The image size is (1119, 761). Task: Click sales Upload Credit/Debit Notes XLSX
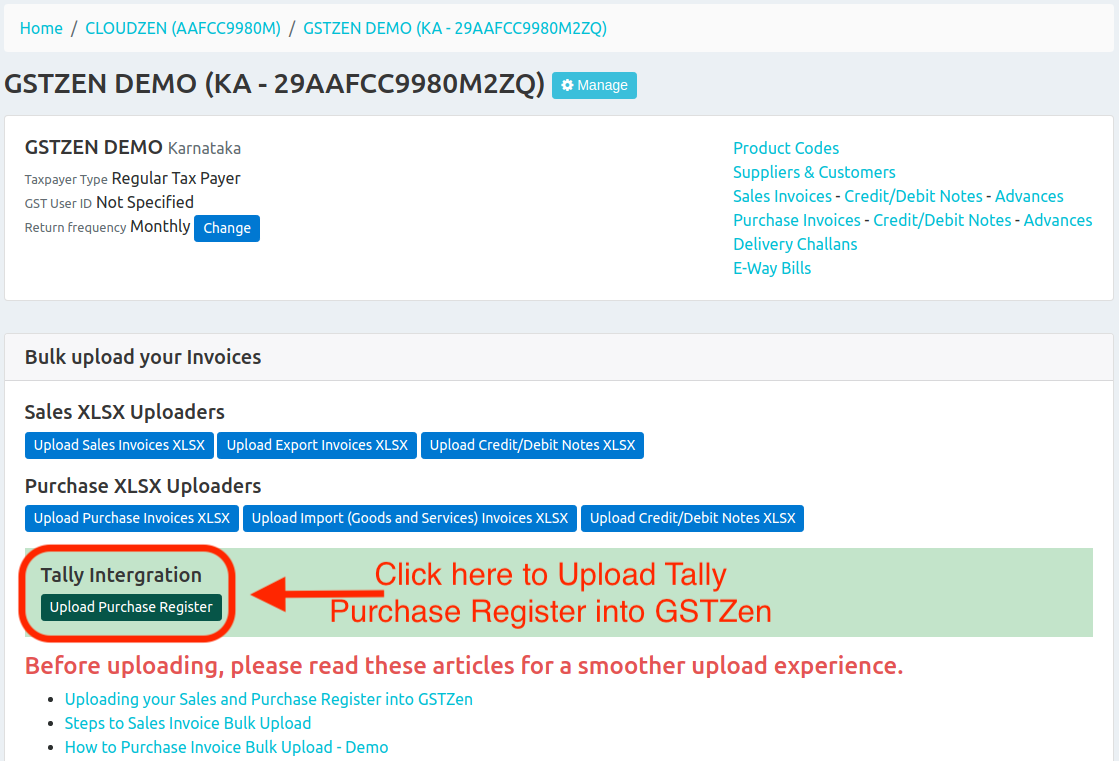coord(532,445)
